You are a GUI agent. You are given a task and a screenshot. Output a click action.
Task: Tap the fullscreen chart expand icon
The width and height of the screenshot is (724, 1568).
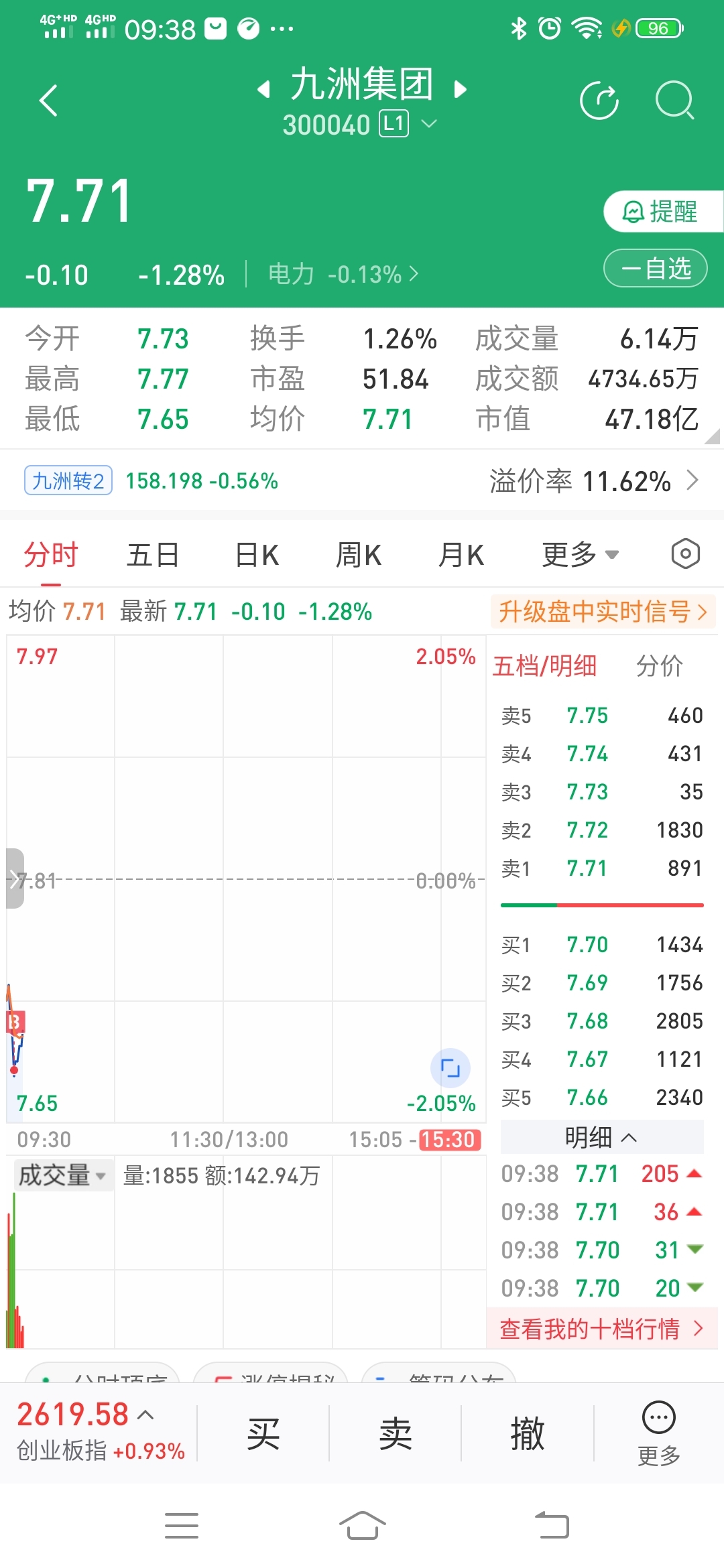tap(450, 1067)
